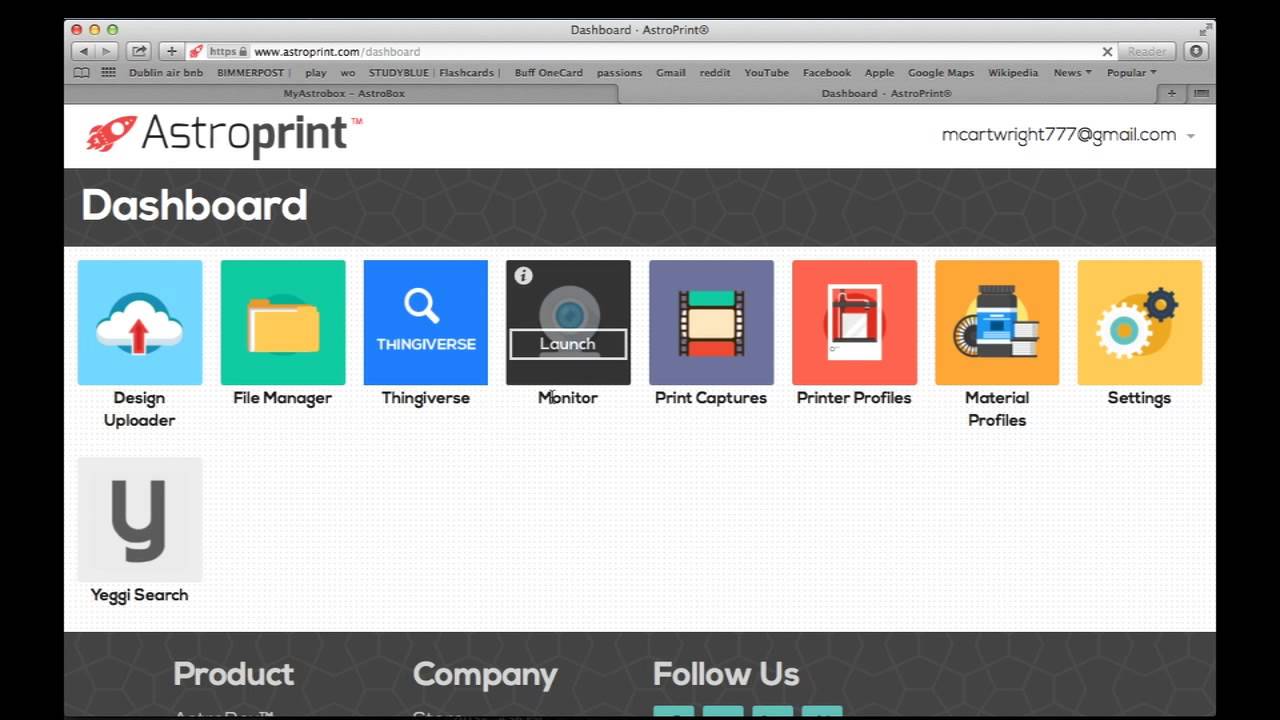Click the Printer Profiles label
Screen dimensions: 1280x720
point(854,398)
